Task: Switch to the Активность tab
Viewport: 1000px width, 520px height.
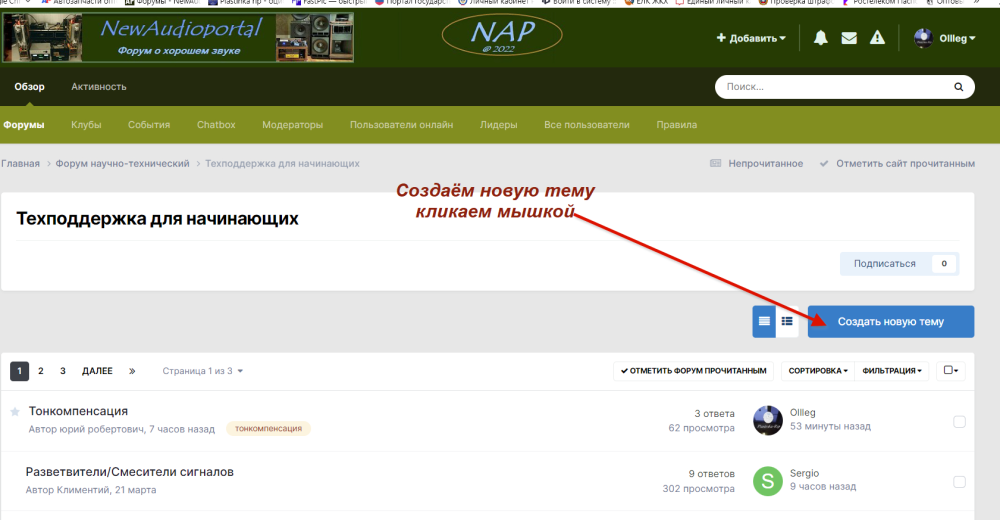Action: (x=98, y=87)
